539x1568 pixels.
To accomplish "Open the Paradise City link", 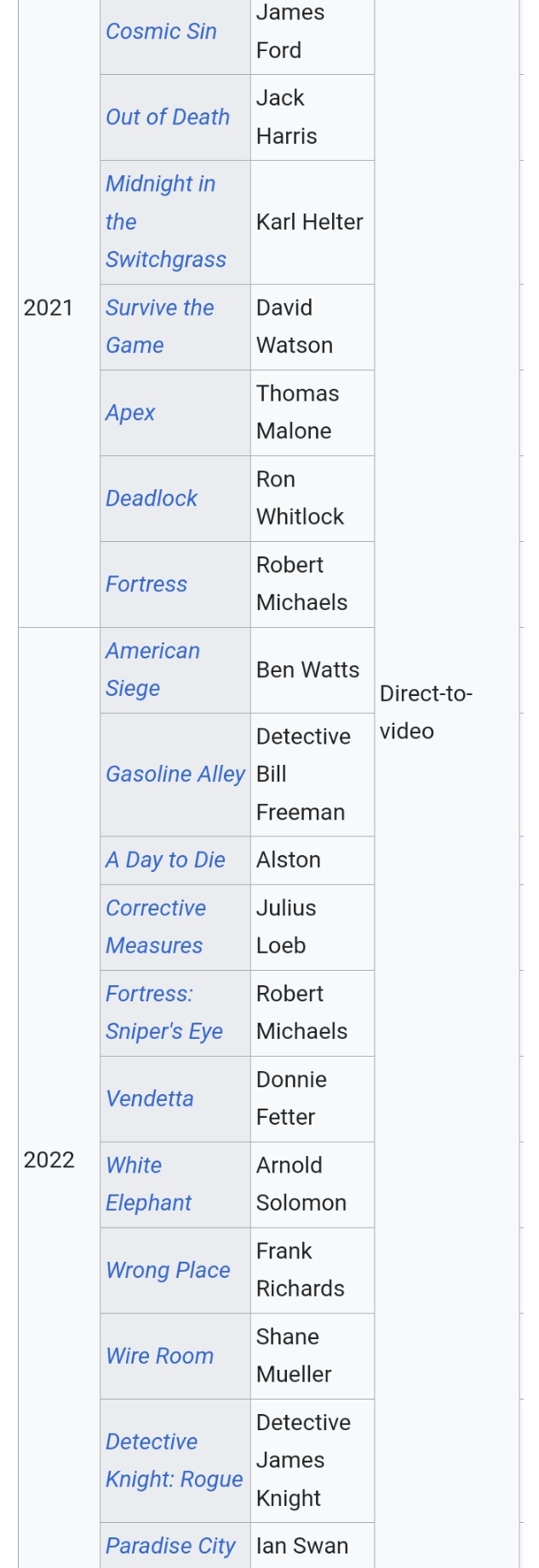I will [170, 1546].
